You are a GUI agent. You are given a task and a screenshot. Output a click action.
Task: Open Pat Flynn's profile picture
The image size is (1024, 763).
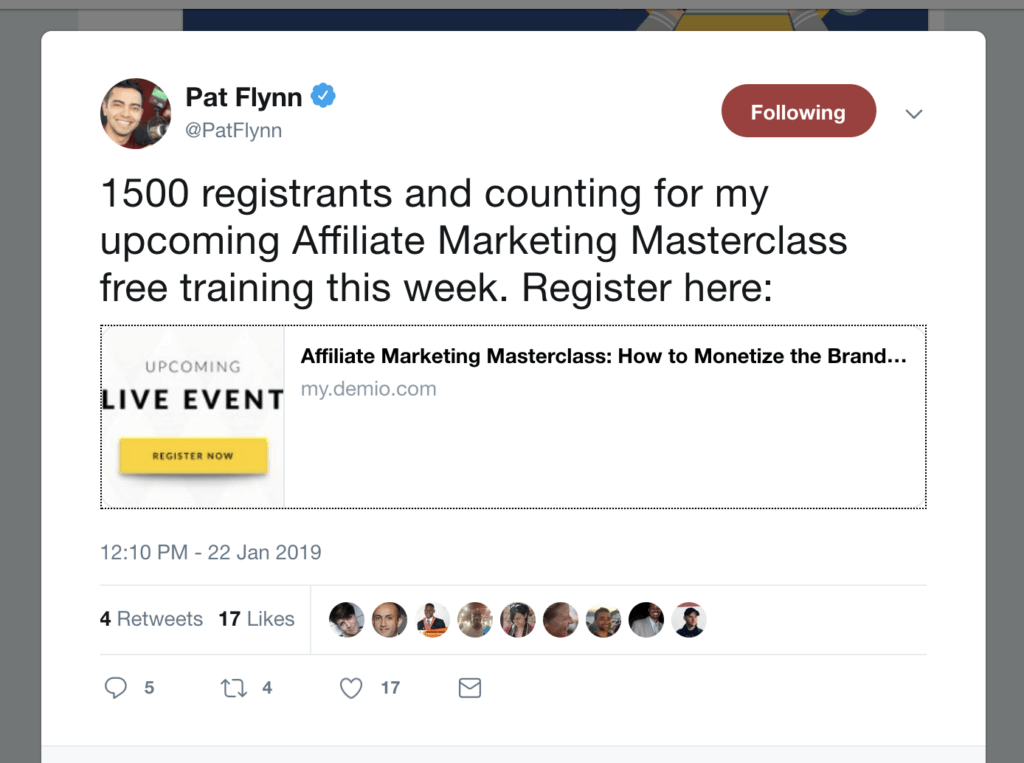point(136,113)
